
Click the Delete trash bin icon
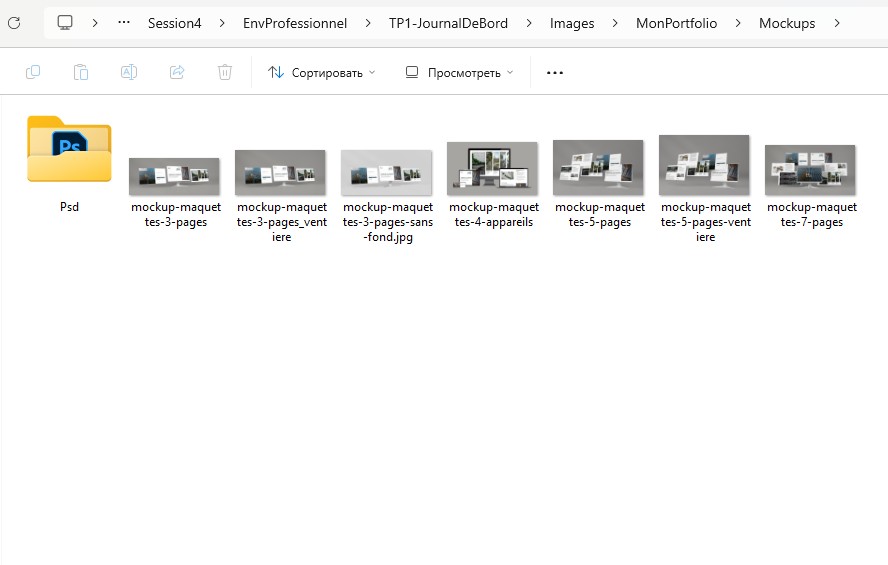point(225,72)
